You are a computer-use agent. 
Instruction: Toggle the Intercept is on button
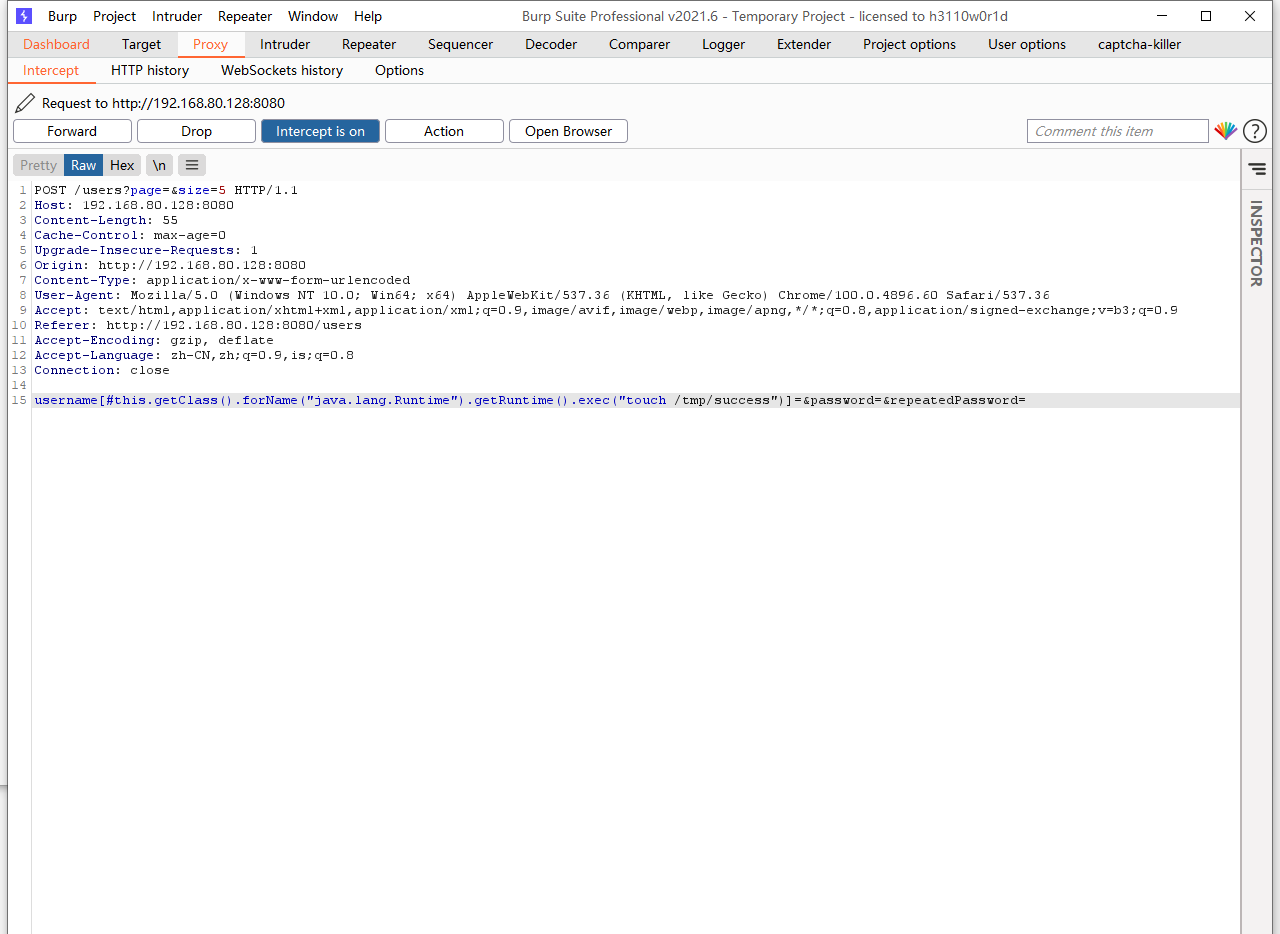pyautogui.click(x=320, y=131)
